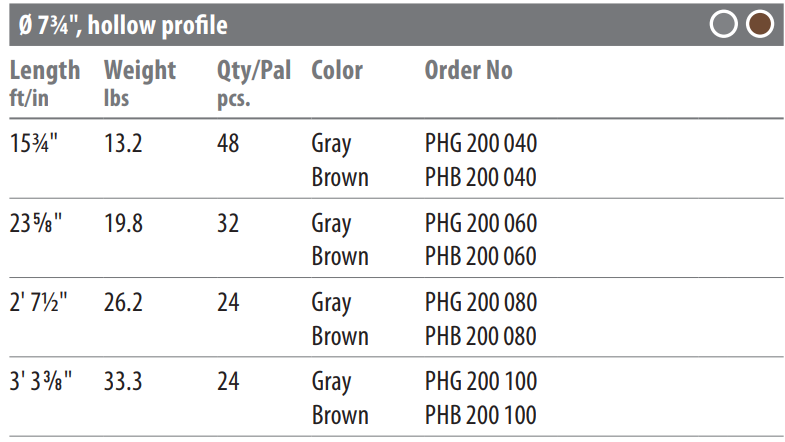Click the Order No column header
Image resolution: width=785 pixels, height=442 pixels.
pyautogui.click(x=469, y=70)
